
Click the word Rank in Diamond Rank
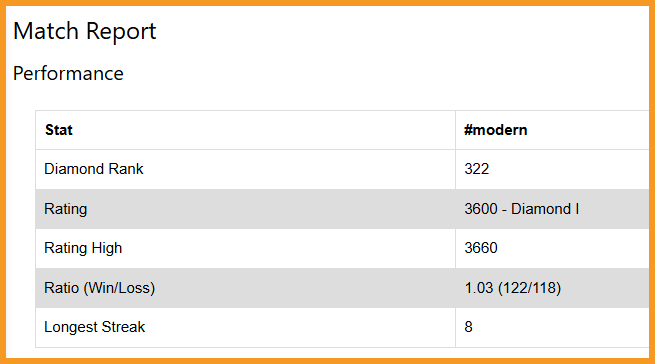tap(126, 169)
